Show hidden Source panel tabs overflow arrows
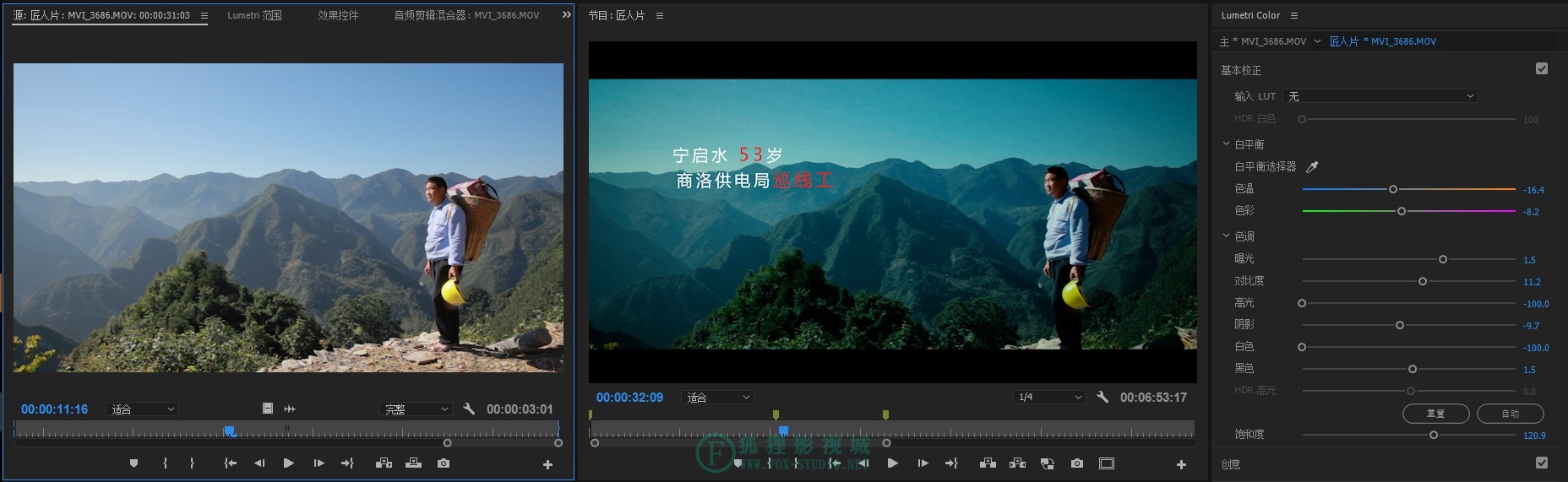Viewport: 1568px width, 482px height. click(x=567, y=15)
